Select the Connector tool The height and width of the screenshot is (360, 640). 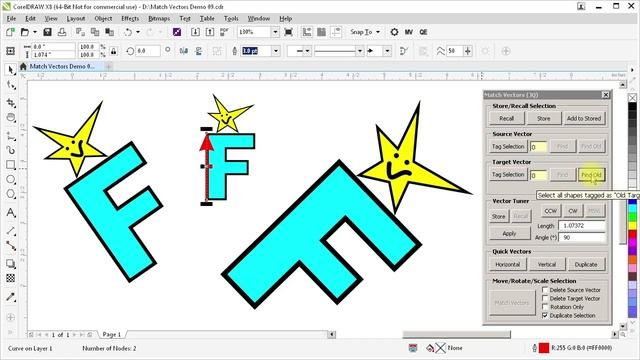[x=11, y=246]
